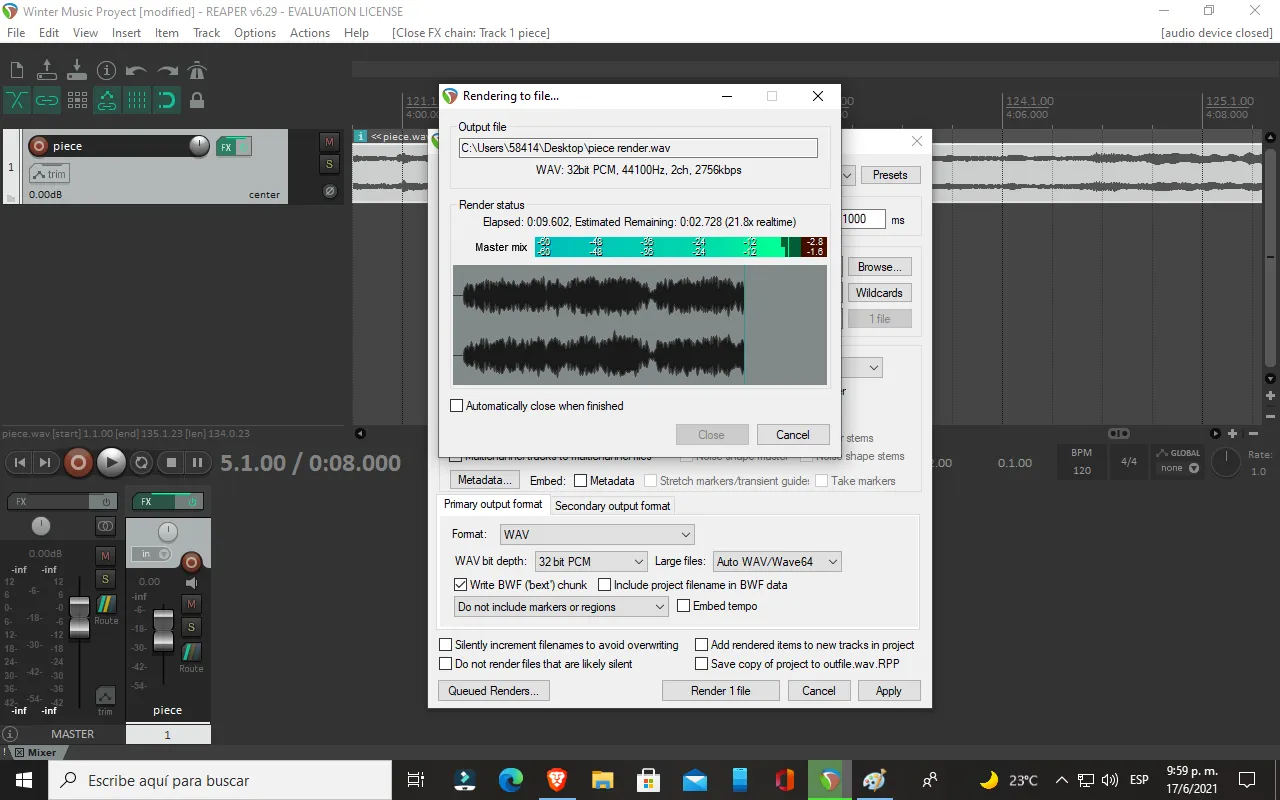The width and height of the screenshot is (1280, 800).
Task: Toggle the locking padlock icon
Action: click(x=197, y=100)
